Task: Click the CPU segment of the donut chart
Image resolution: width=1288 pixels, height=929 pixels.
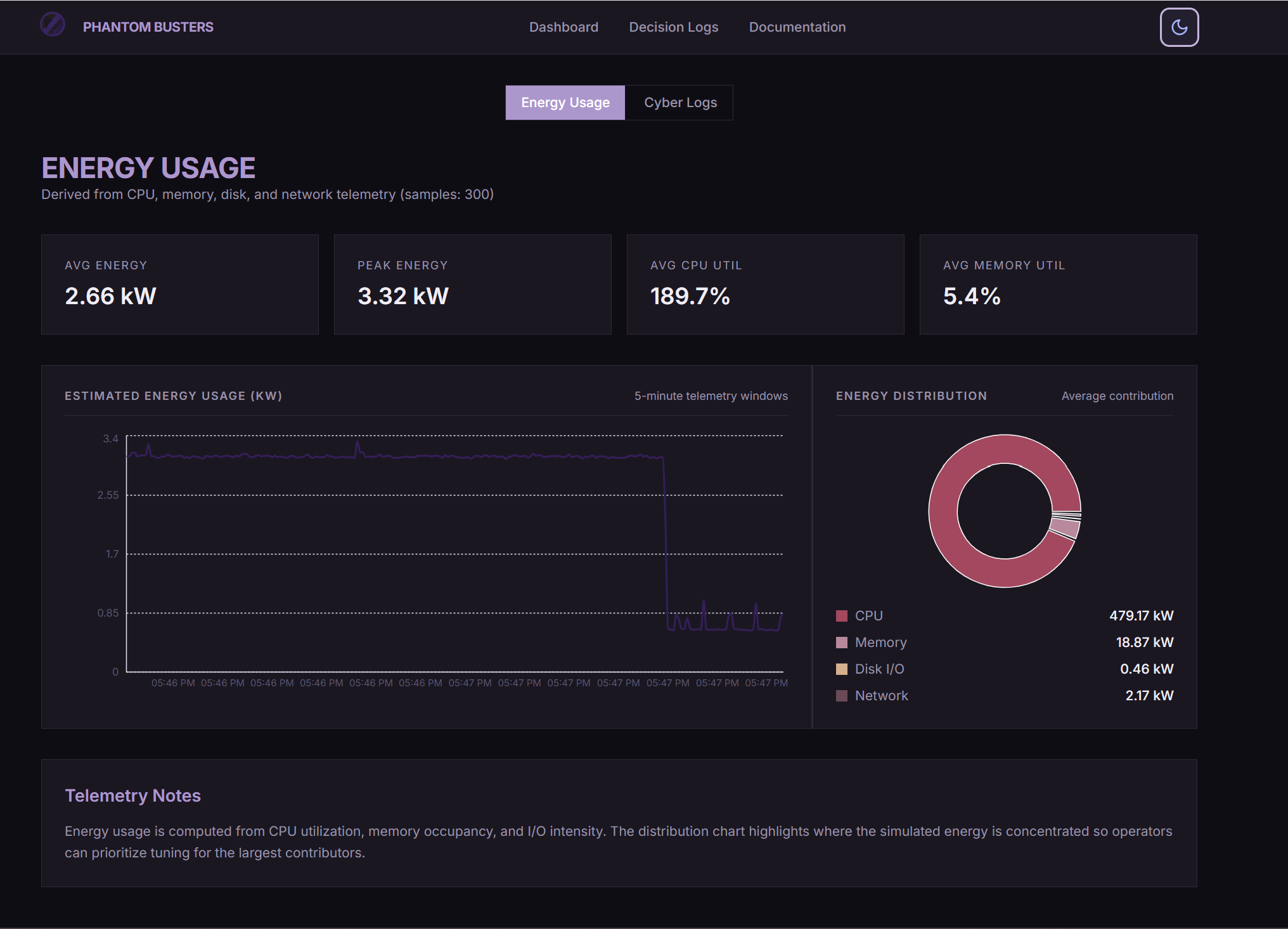Action: tap(943, 511)
